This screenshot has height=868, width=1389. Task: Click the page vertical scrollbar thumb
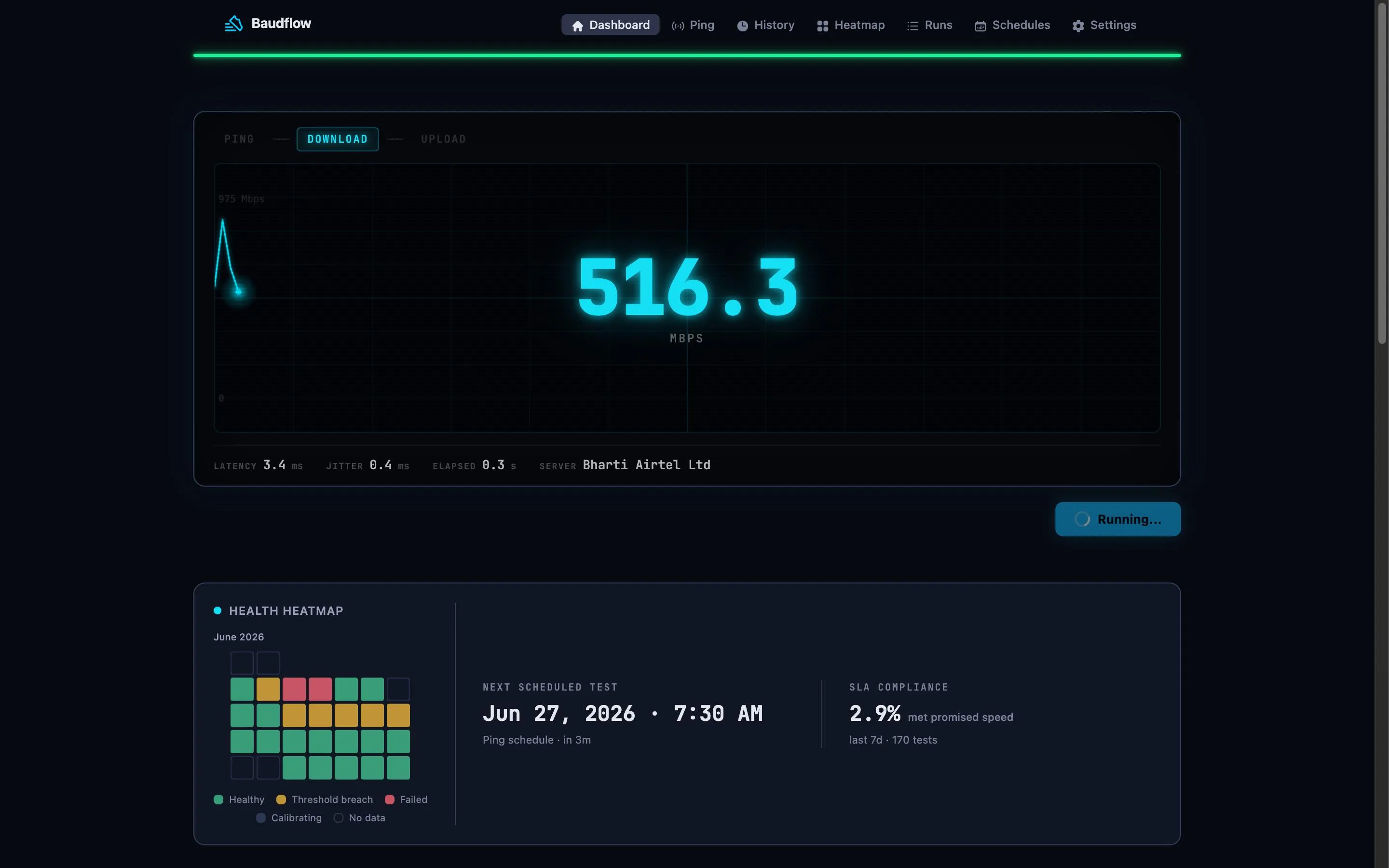pyautogui.click(x=1382, y=174)
